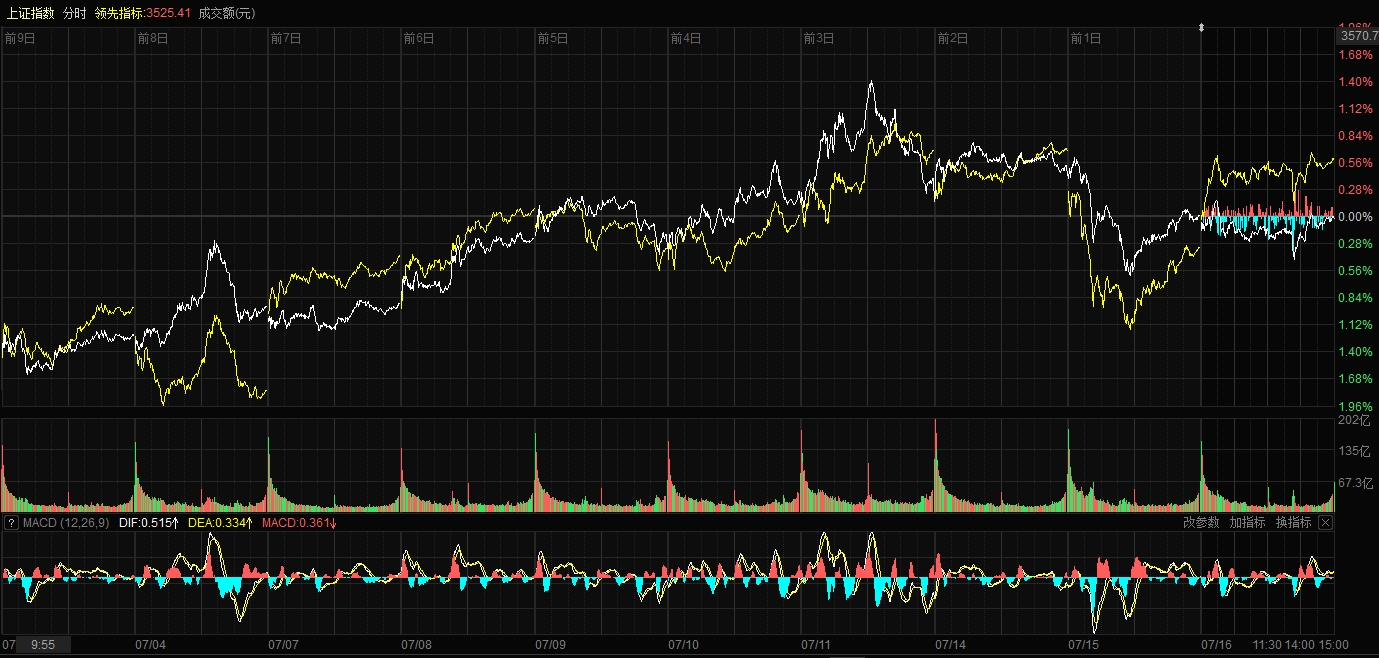This screenshot has height=658, width=1379.
Task: Open 换指标 to switch indicator
Action: coord(1293,522)
